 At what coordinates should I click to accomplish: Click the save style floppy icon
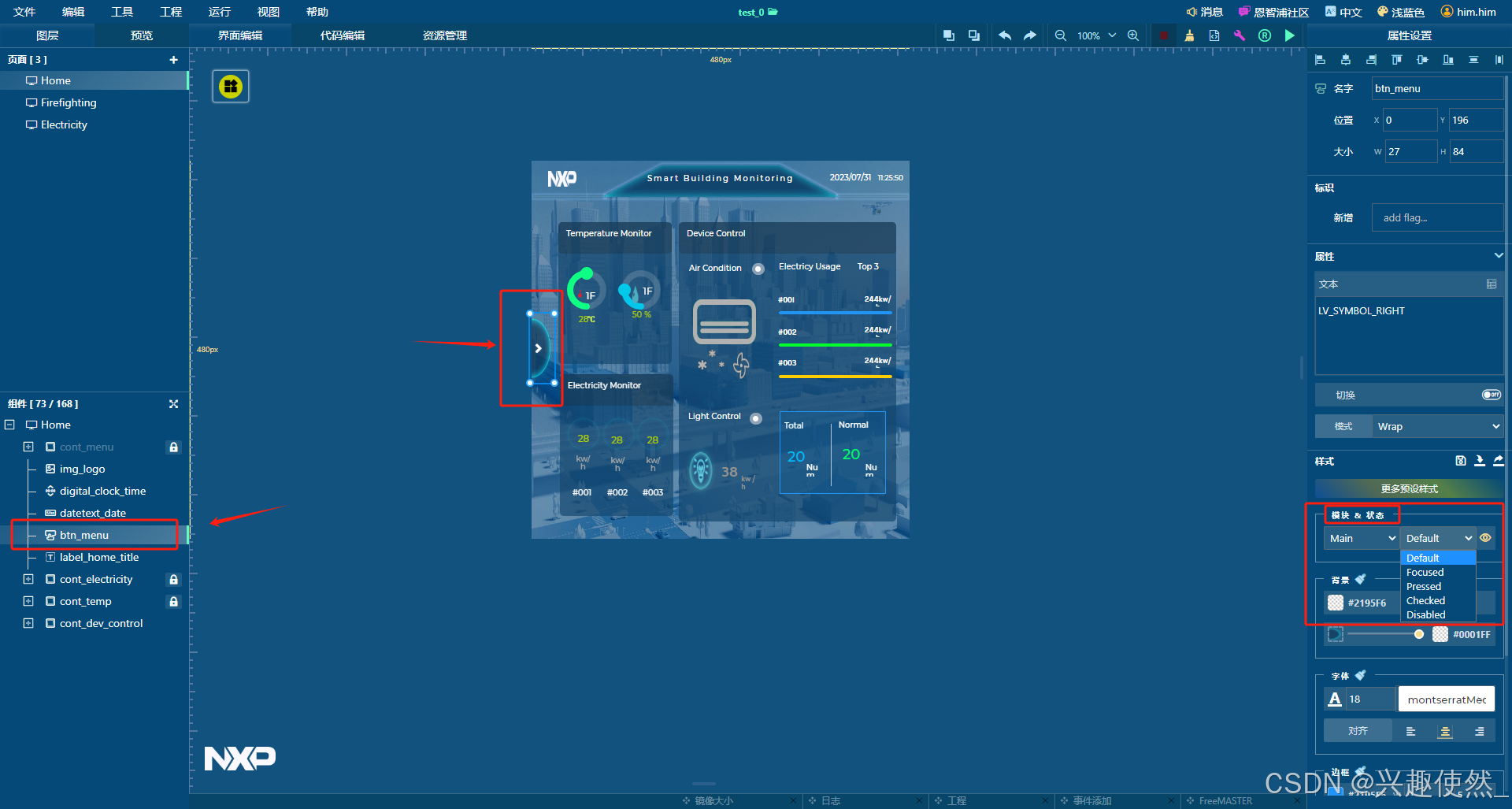coord(1461,461)
